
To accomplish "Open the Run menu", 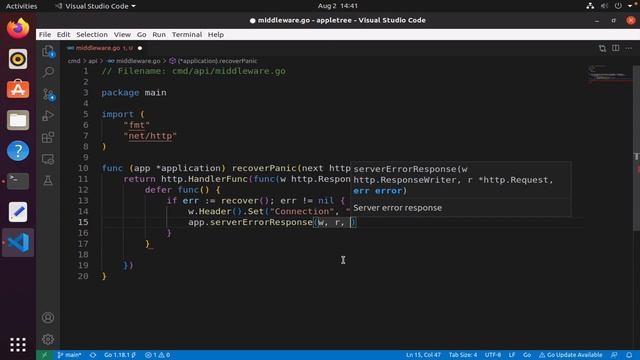I will tap(159, 35).
